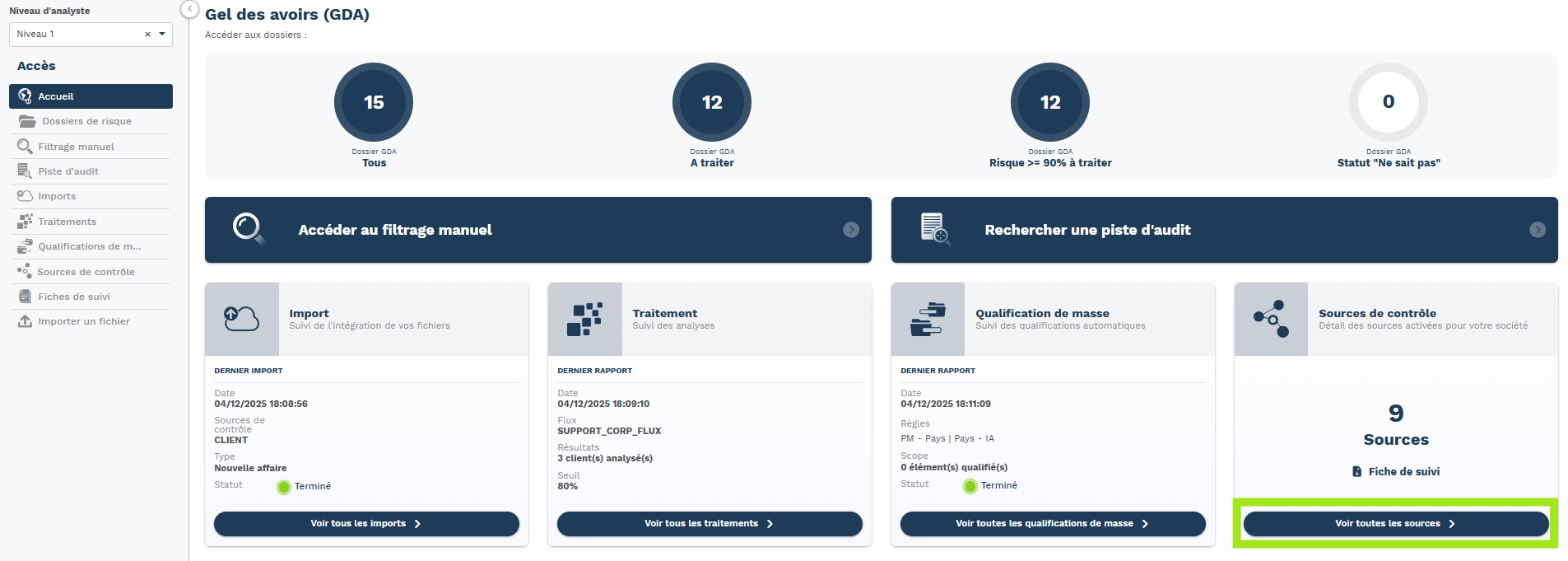
Task: Click Voir toutes les sources button
Action: [1395, 524]
